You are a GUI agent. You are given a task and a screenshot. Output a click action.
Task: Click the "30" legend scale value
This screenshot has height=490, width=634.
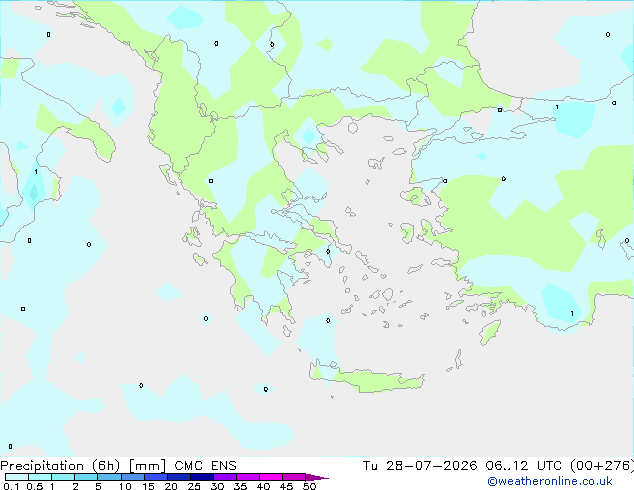coord(217,486)
